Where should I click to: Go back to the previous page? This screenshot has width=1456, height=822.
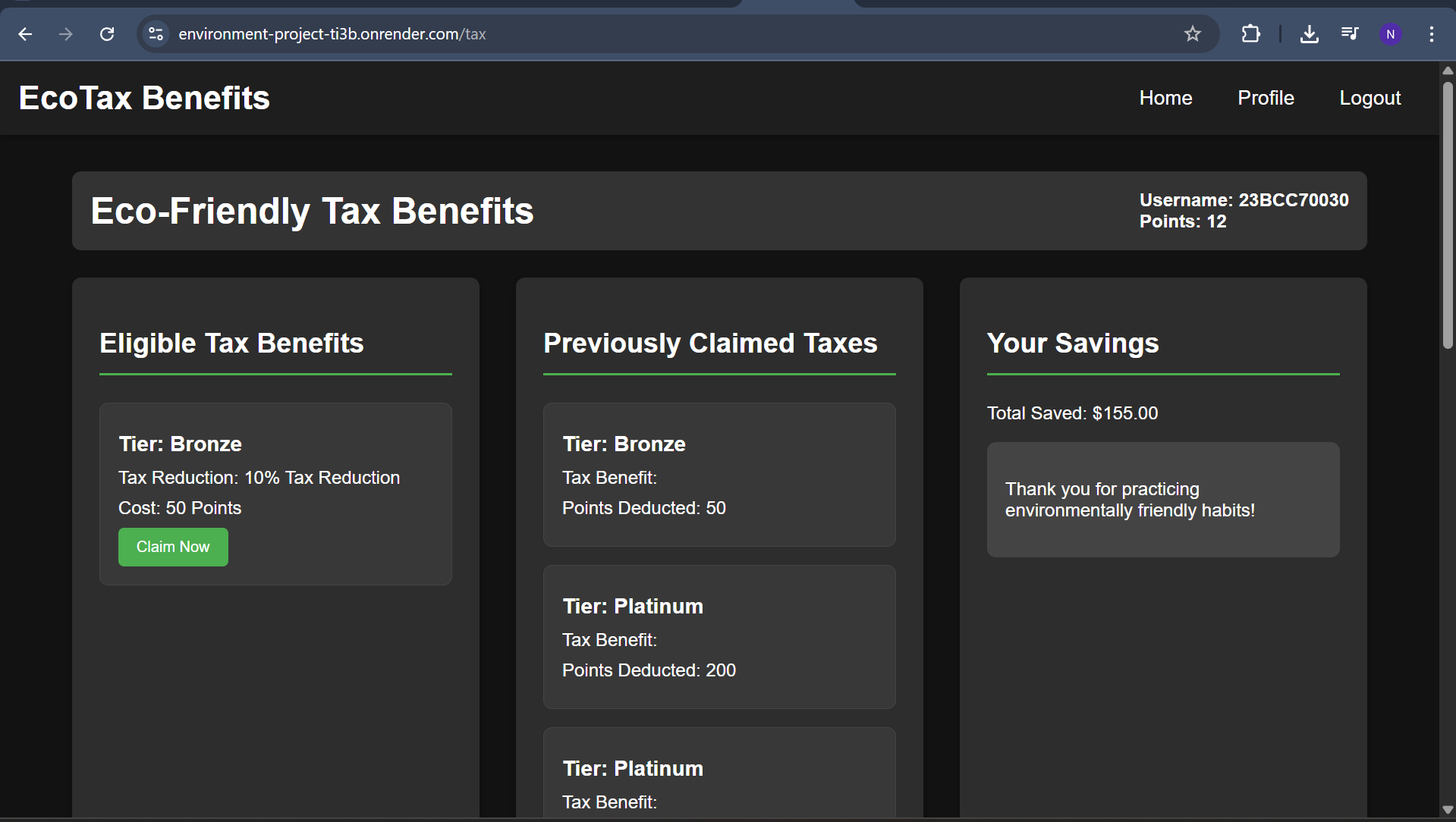point(25,34)
